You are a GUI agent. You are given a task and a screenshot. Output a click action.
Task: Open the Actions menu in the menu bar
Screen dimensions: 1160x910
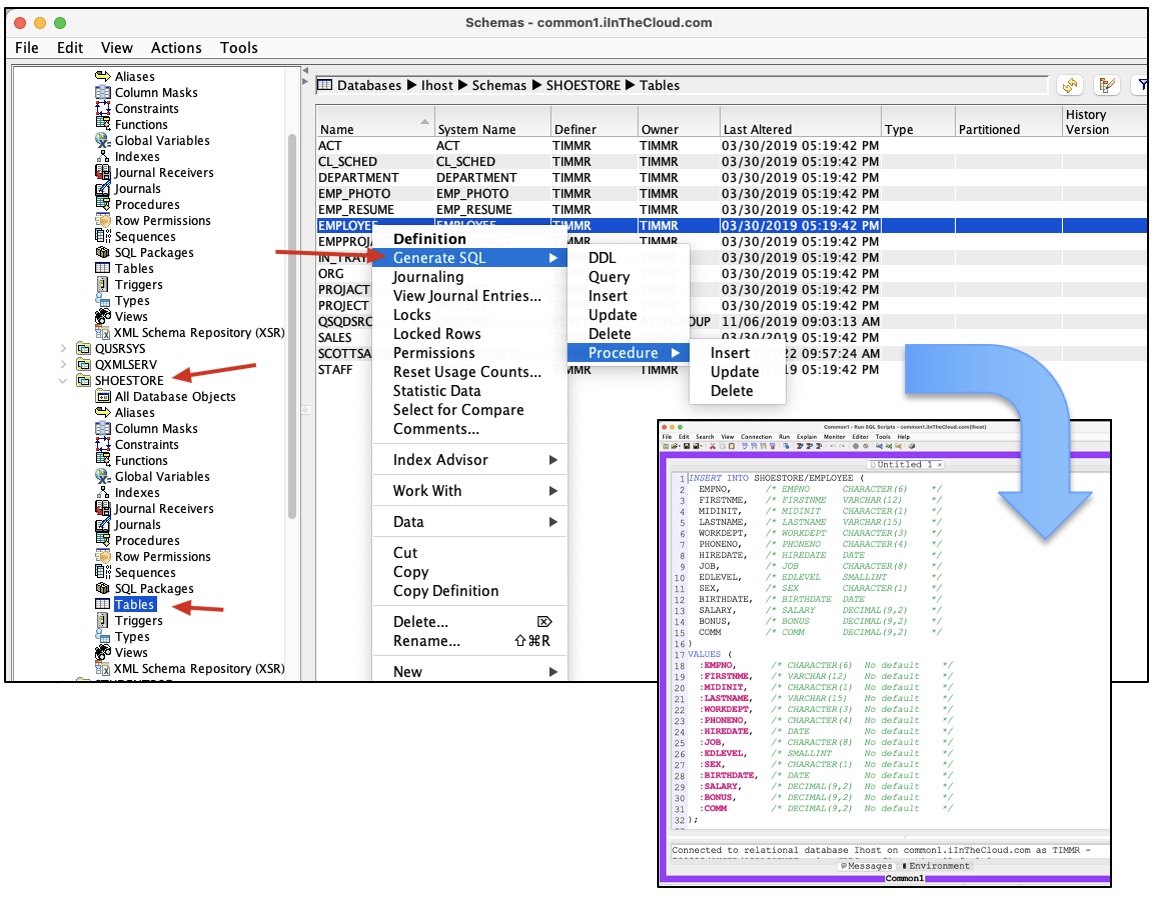tap(176, 47)
